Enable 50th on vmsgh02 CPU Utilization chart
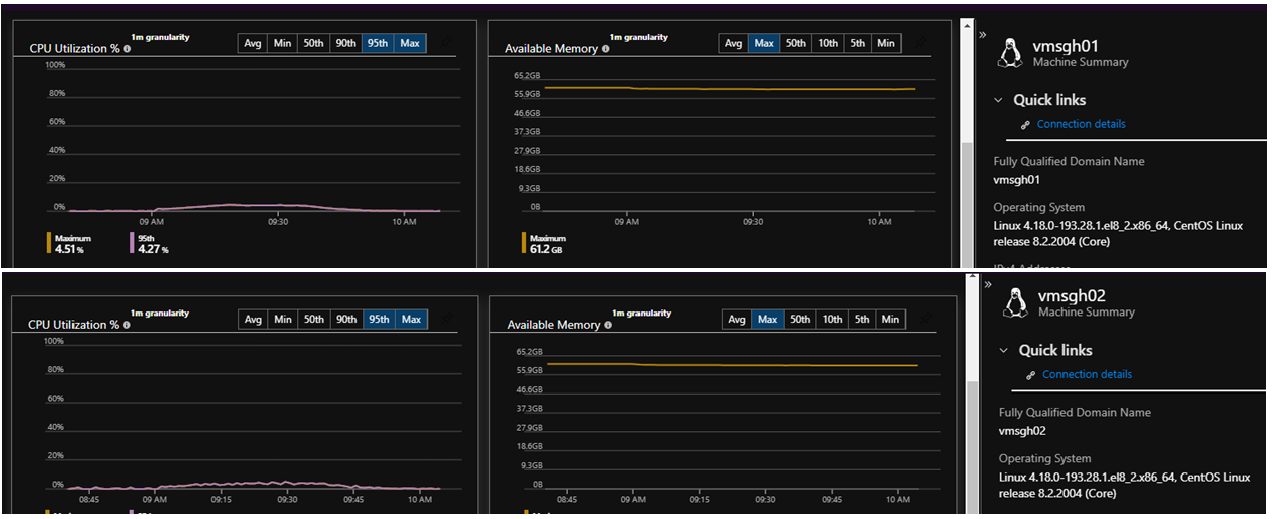 (314, 320)
